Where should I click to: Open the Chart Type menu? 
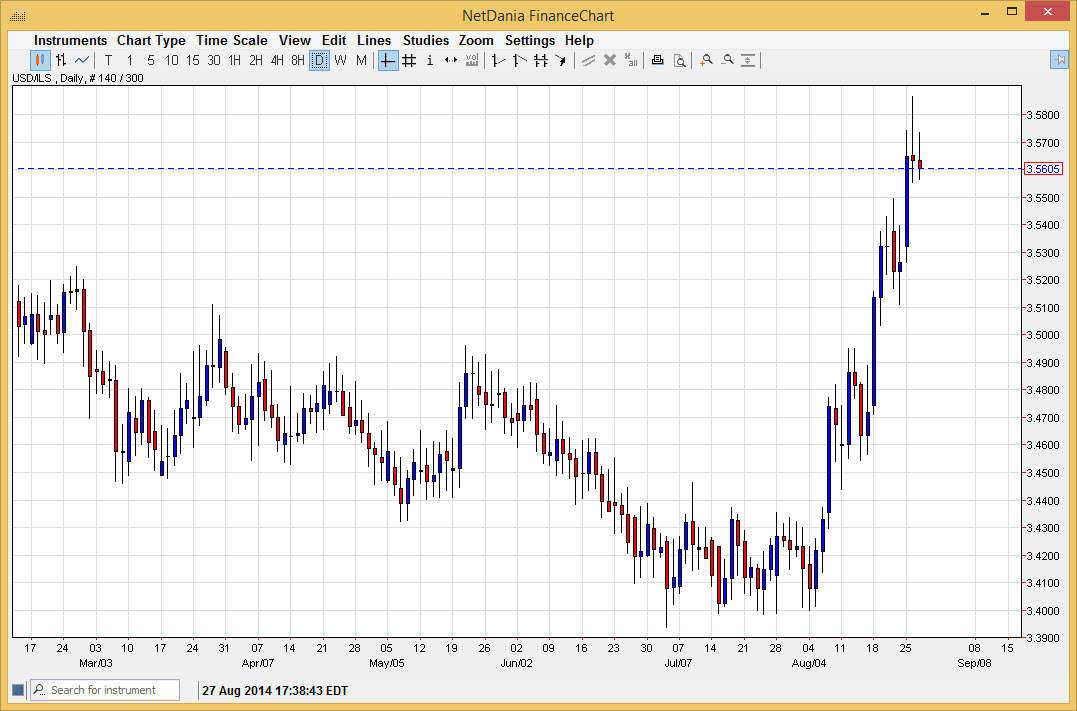pos(151,40)
